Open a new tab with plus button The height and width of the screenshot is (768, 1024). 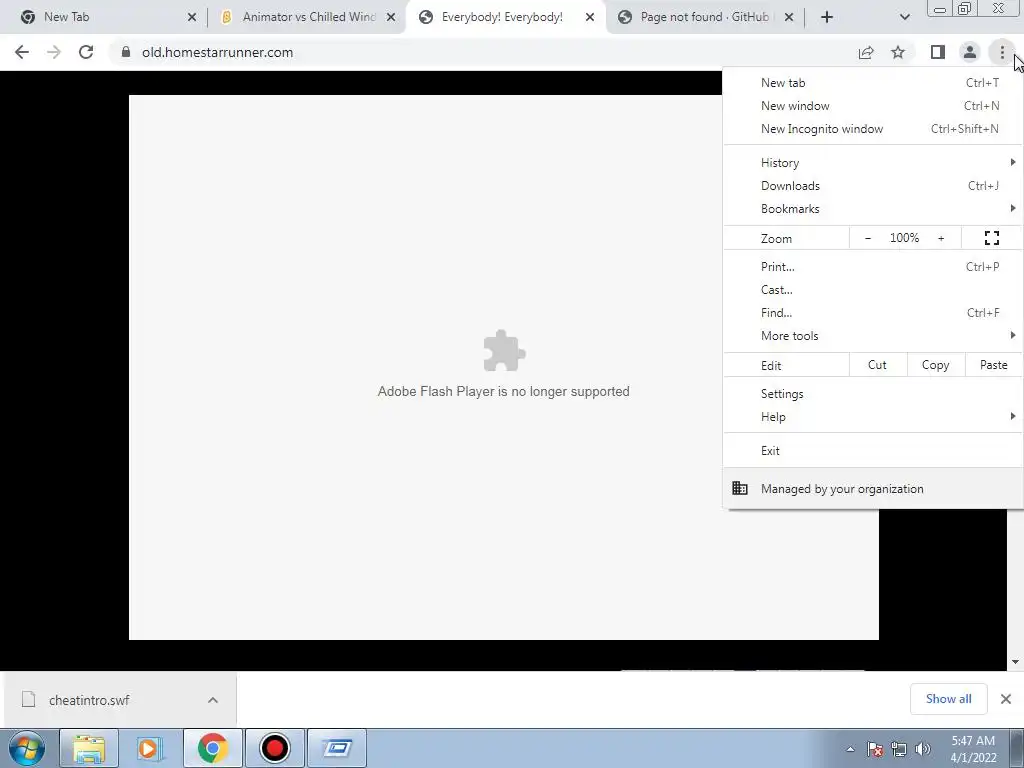(x=827, y=17)
